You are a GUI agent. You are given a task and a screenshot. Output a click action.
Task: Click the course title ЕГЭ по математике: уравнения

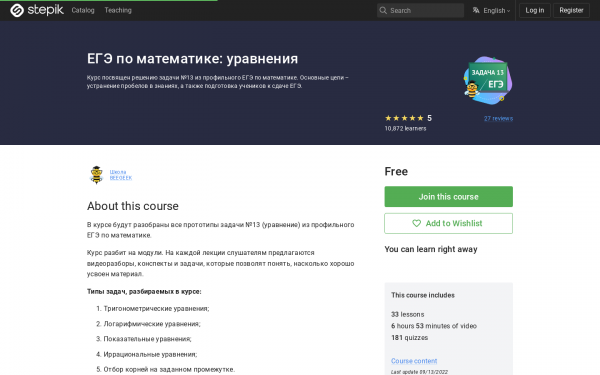[192, 59]
